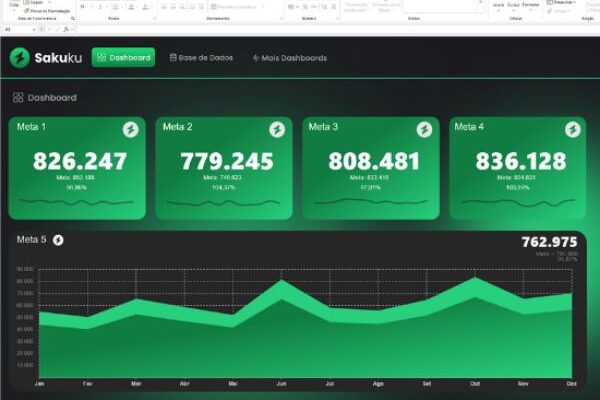Image resolution: width=600 pixels, height=400 pixels.
Task: Select the 836.128 value on Meta 4
Action: pyautogui.click(x=521, y=161)
